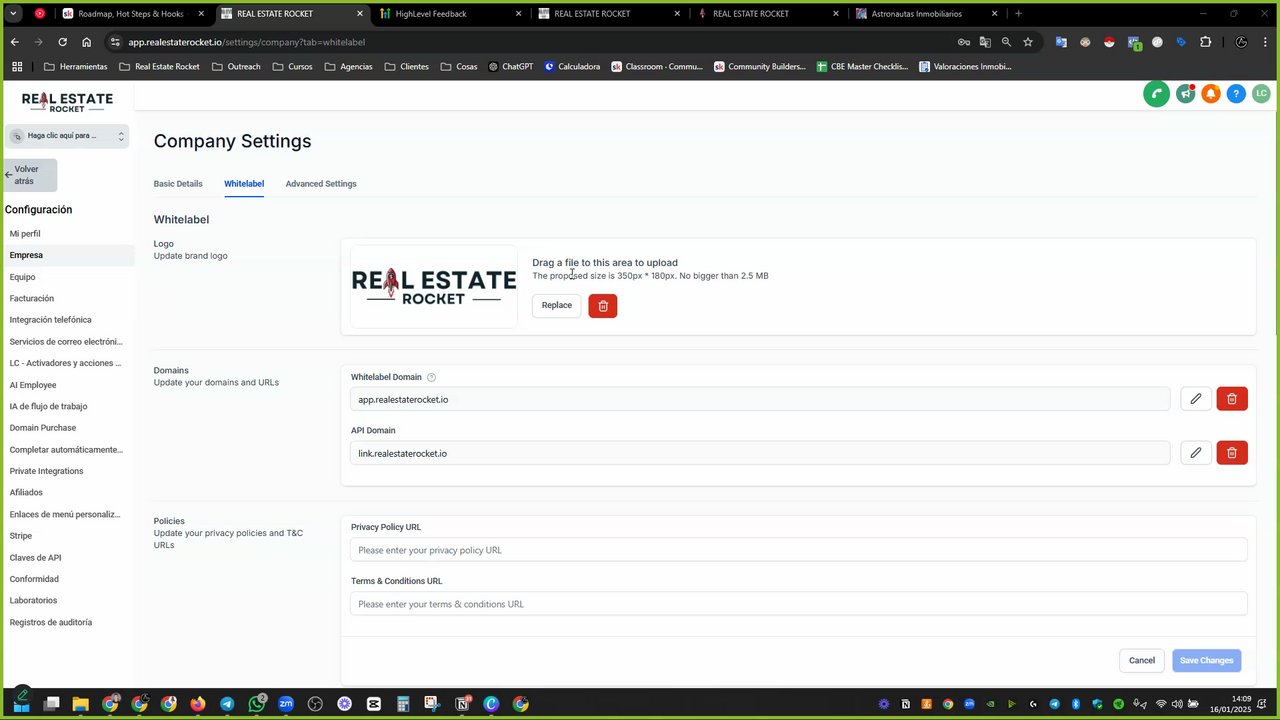Click the Replace logo button
The image size is (1280, 720).
coord(557,305)
